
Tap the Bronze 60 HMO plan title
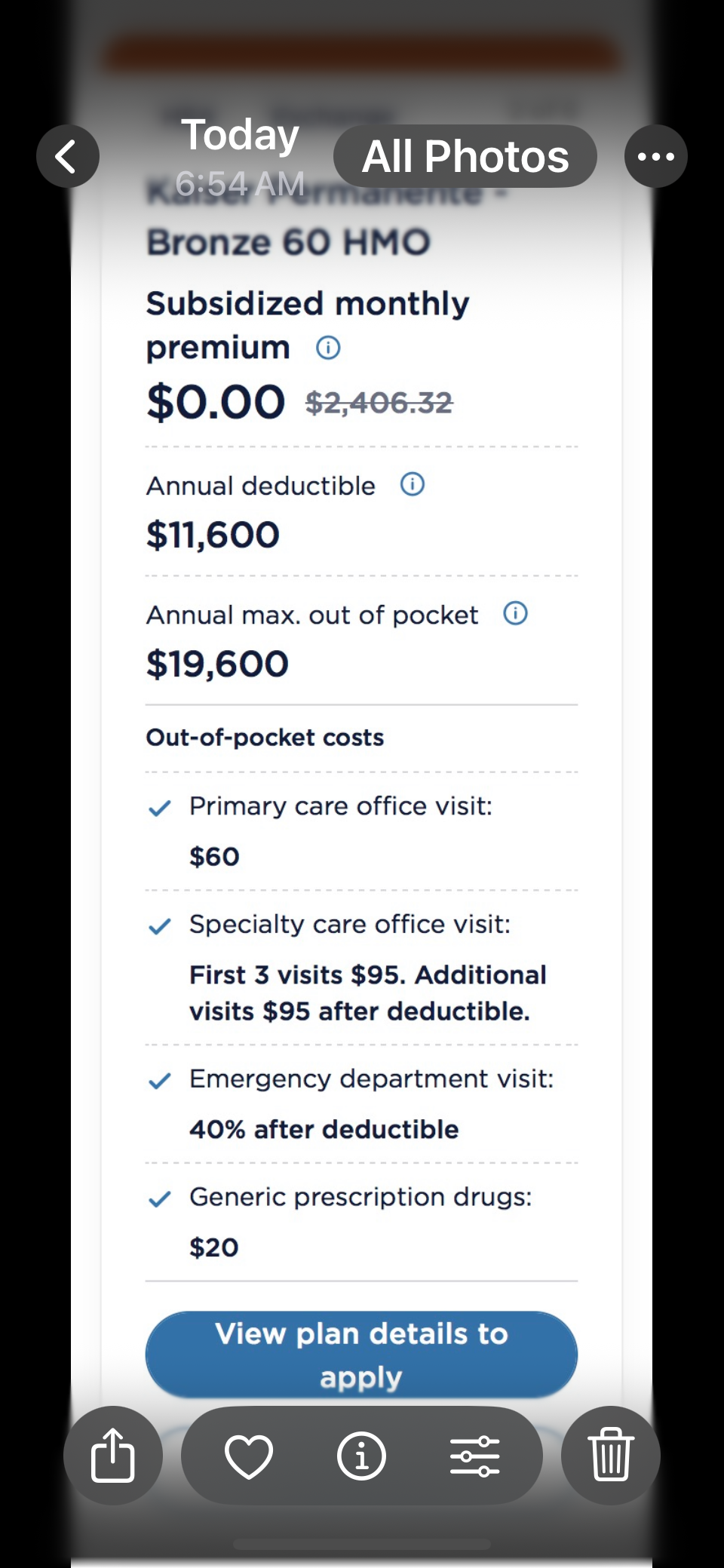[x=289, y=243]
